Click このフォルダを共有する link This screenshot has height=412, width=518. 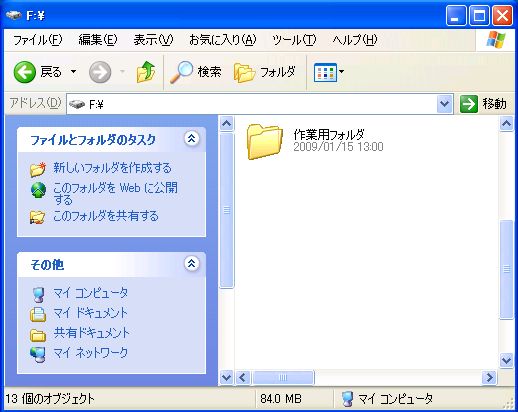(x=106, y=216)
